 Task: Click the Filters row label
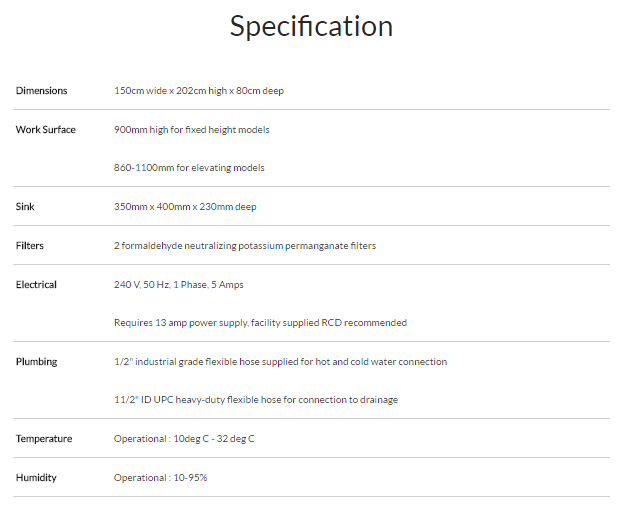30,246
